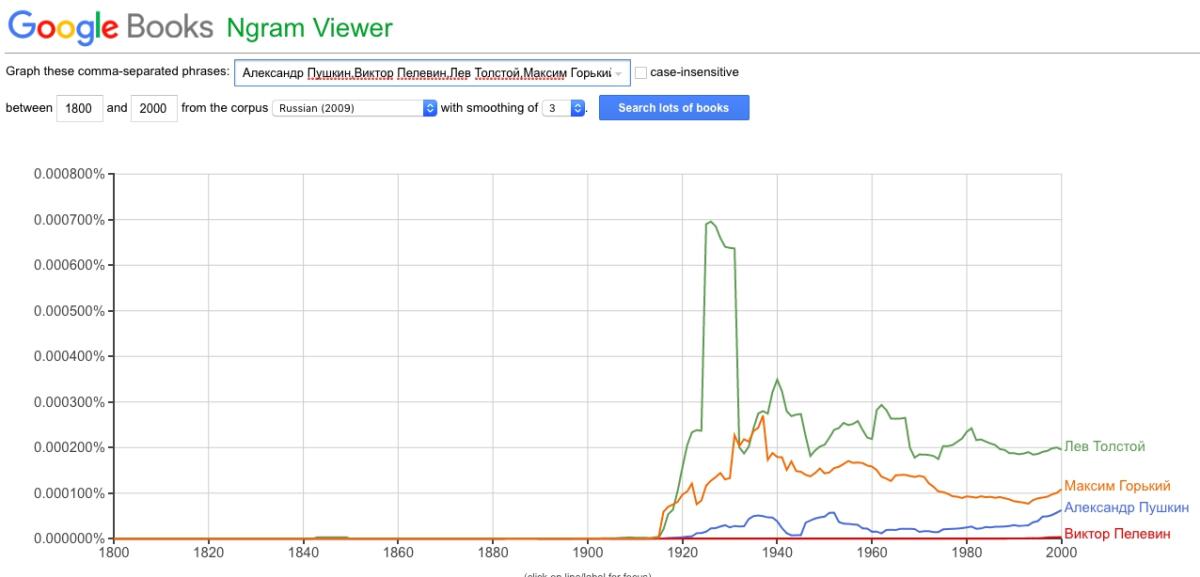
Task: Click the orange line's highest peak
Action: click(763, 416)
